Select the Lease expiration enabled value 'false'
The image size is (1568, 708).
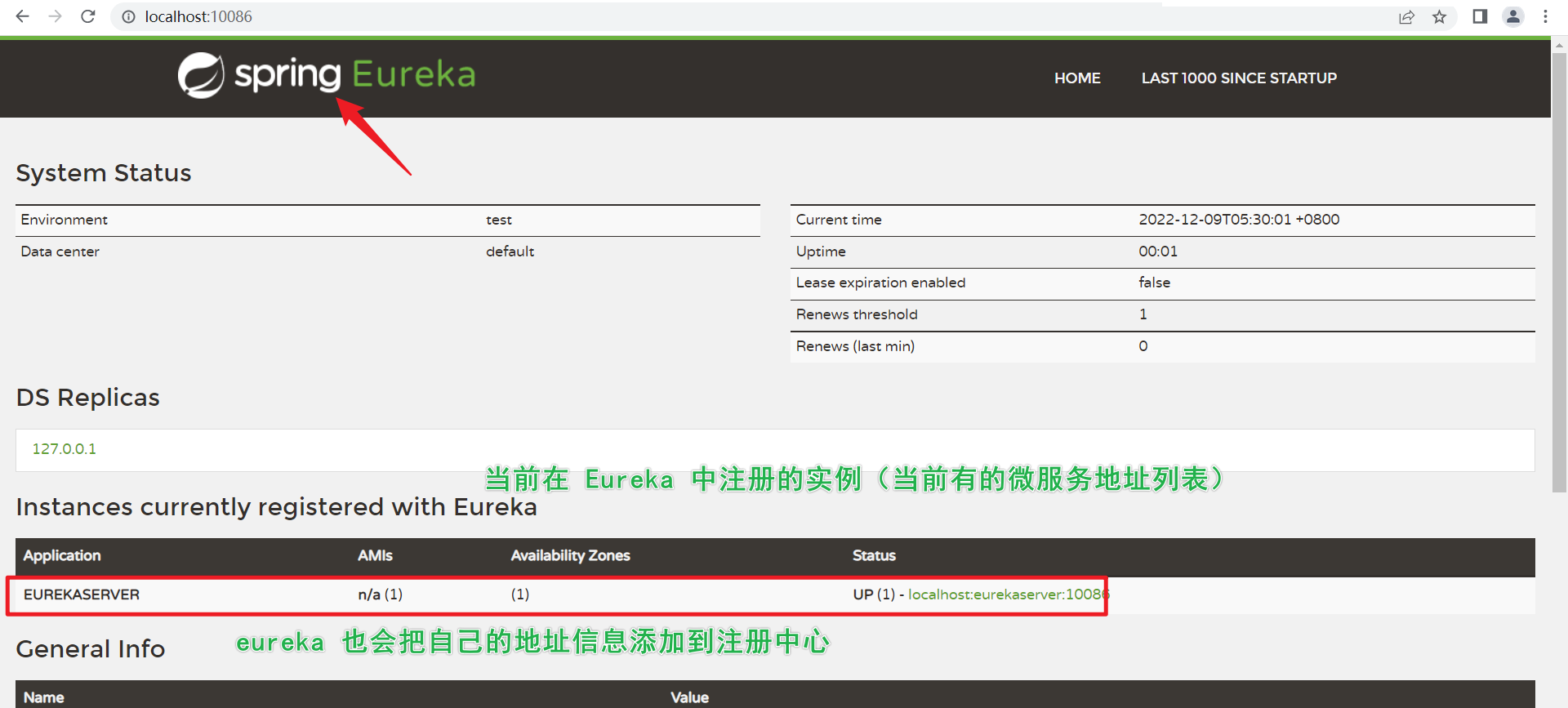(1155, 283)
